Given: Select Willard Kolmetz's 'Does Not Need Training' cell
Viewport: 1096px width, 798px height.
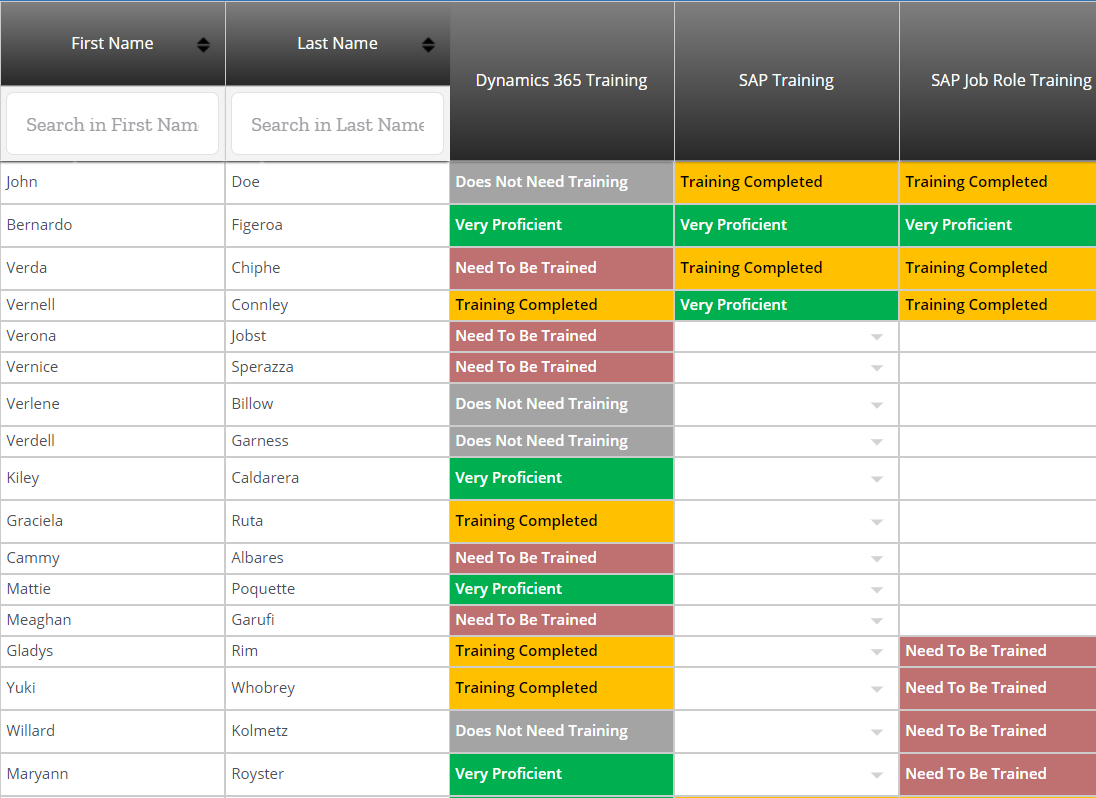Looking at the screenshot, I should coord(561,731).
